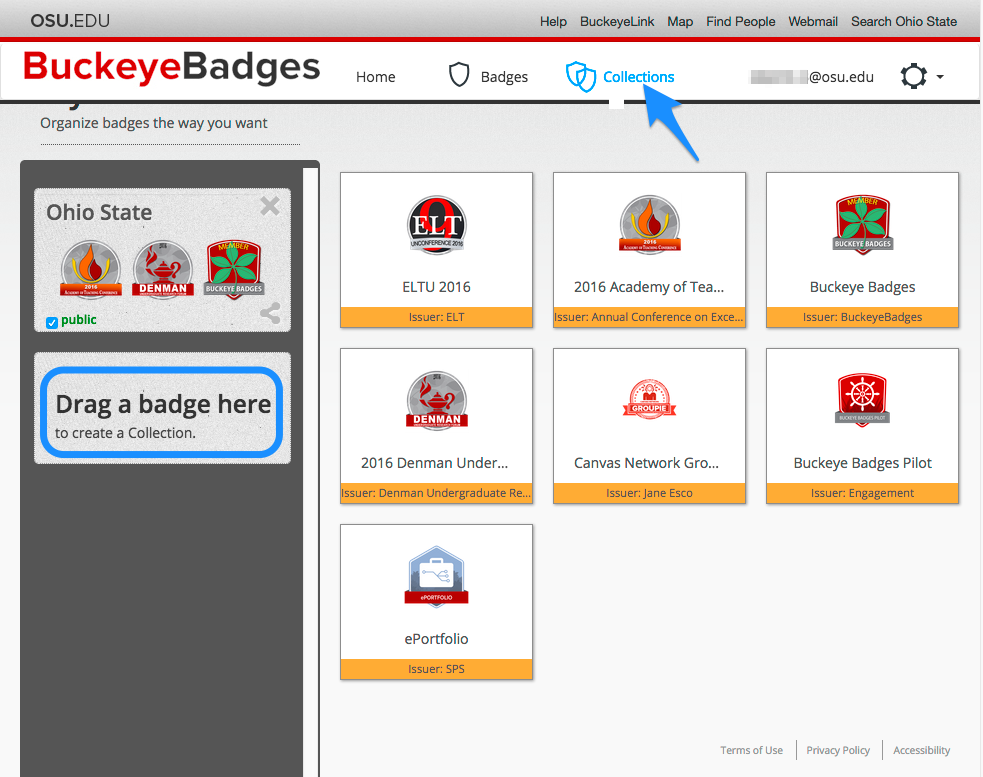Click the 'Buckeye Badges Pilot' badge title
Screen dimensions: 983x777
(x=863, y=463)
